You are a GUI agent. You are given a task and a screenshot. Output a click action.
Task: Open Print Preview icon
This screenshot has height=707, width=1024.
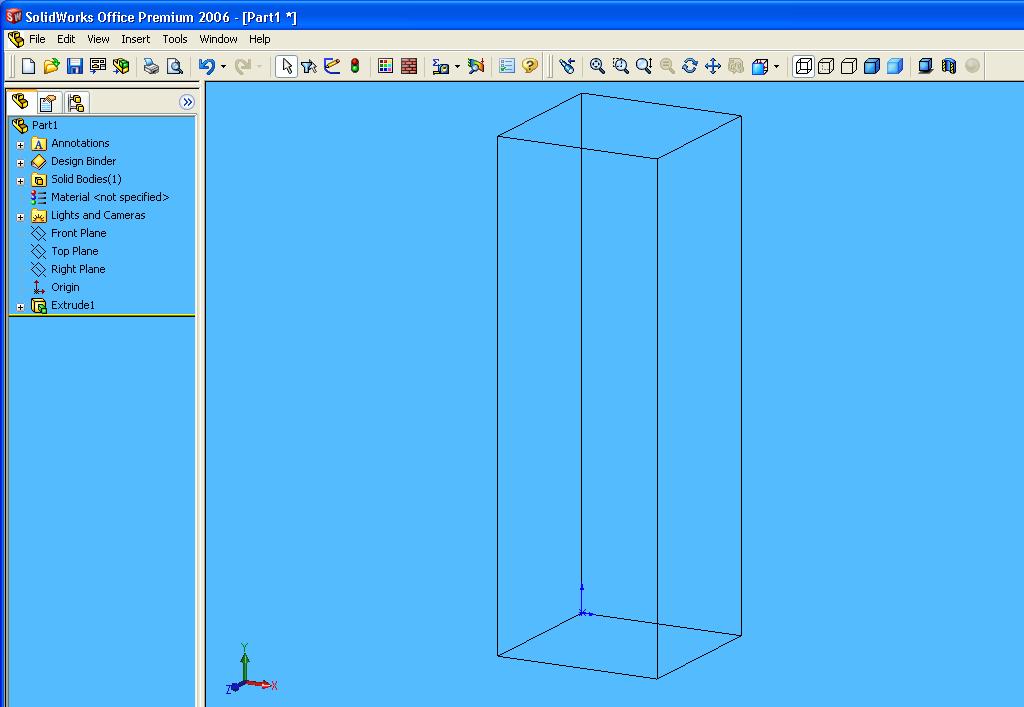[174, 66]
